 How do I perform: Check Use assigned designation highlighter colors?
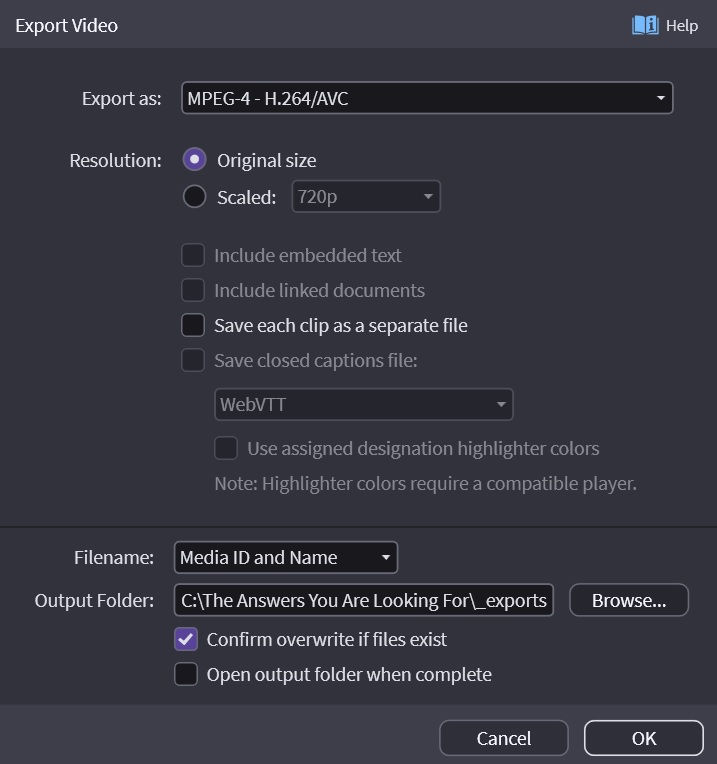227,448
